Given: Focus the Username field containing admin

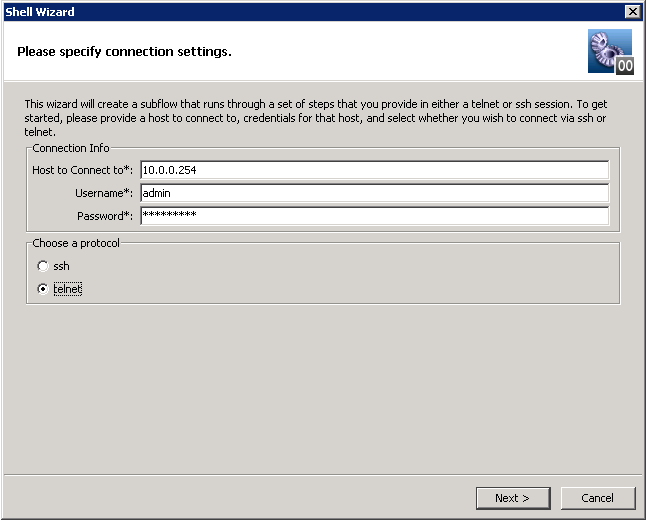Looking at the screenshot, I should [x=374, y=193].
